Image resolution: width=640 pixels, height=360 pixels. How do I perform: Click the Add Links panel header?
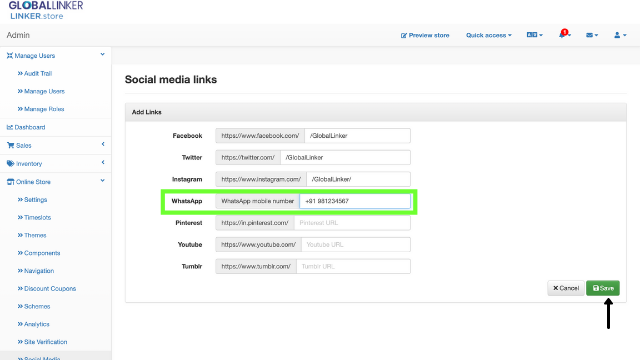click(x=376, y=112)
